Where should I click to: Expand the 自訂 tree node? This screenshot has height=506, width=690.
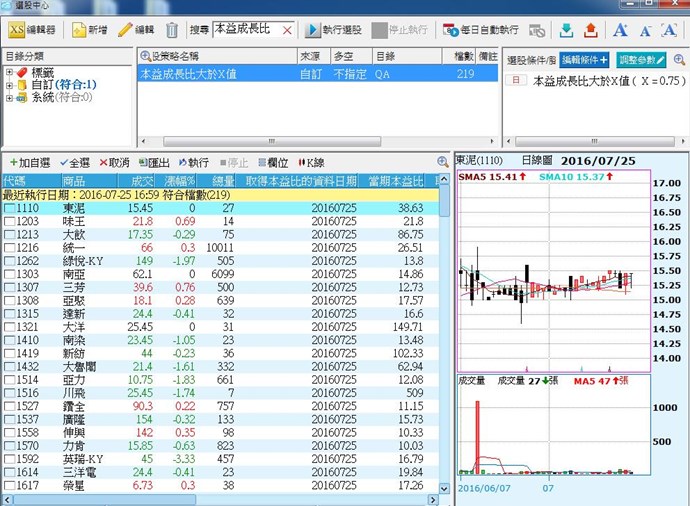[x=10, y=85]
